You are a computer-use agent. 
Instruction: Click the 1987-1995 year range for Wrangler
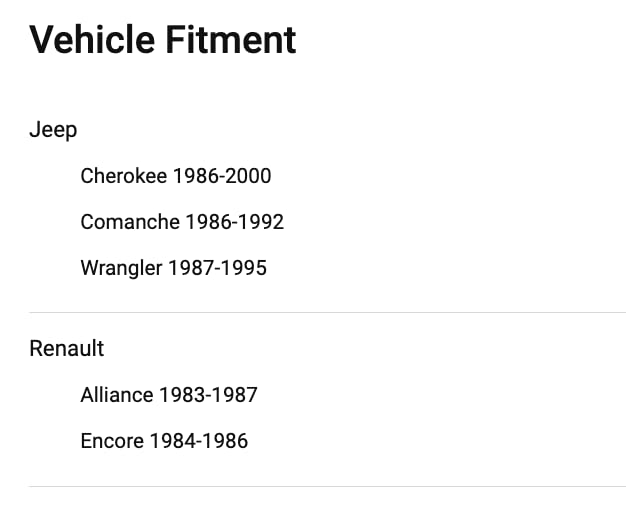coord(218,268)
